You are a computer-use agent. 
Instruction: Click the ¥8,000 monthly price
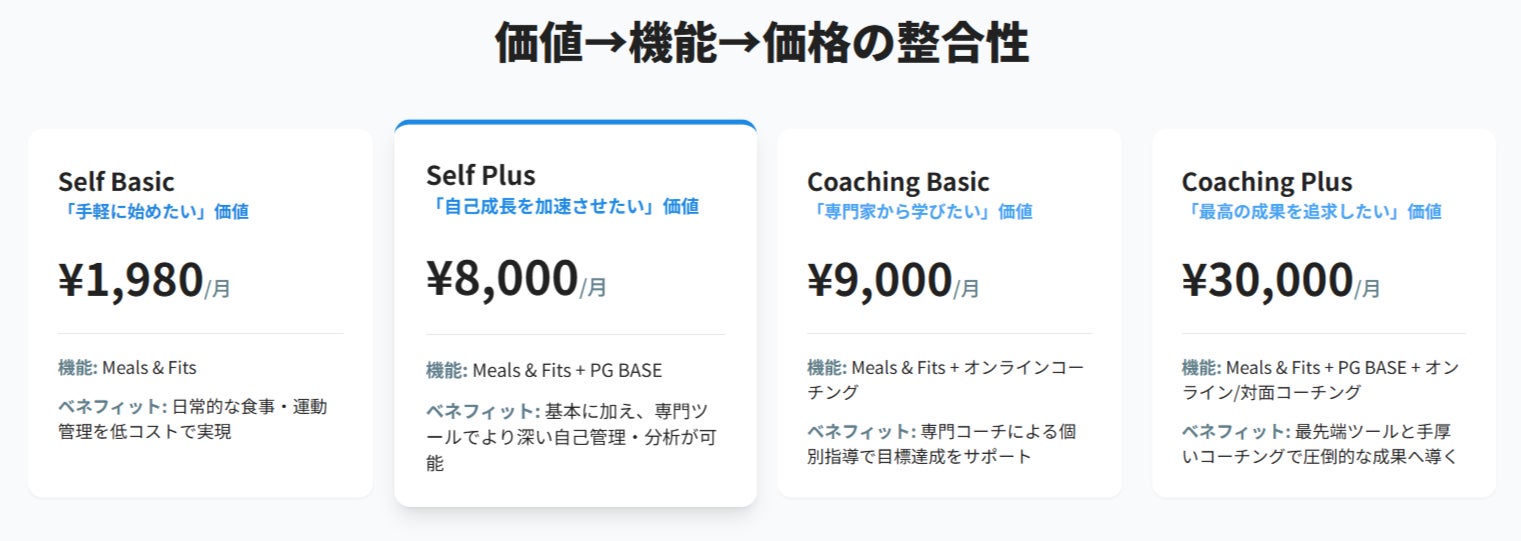pos(516,279)
